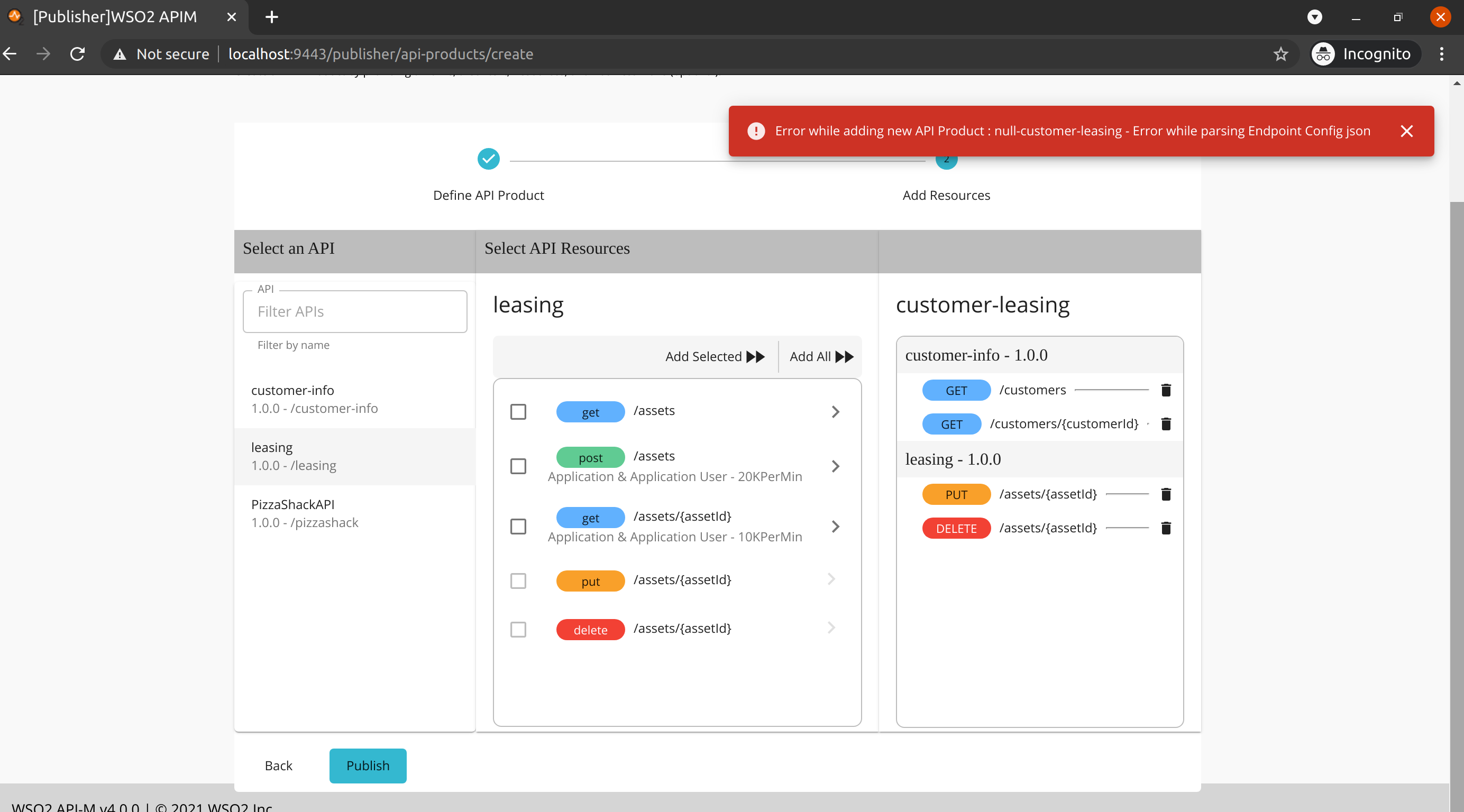Reload the browser page
Image resolution: width=1464 pixels, height=812 pixels.
click(77, 54)
